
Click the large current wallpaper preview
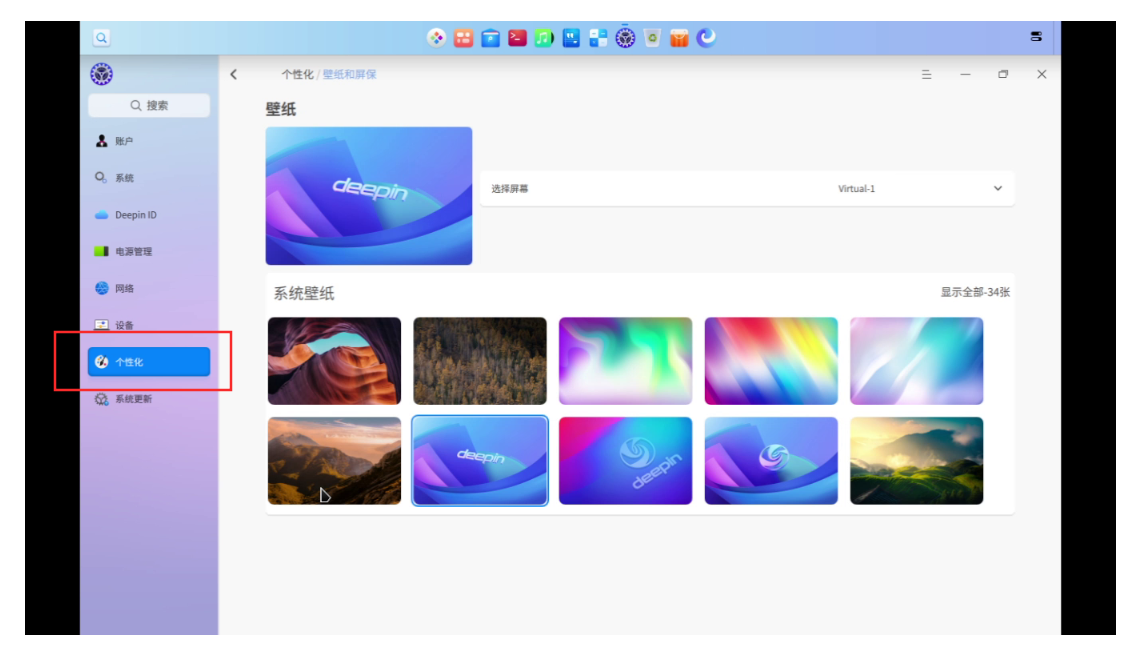(x=369, y=196)
